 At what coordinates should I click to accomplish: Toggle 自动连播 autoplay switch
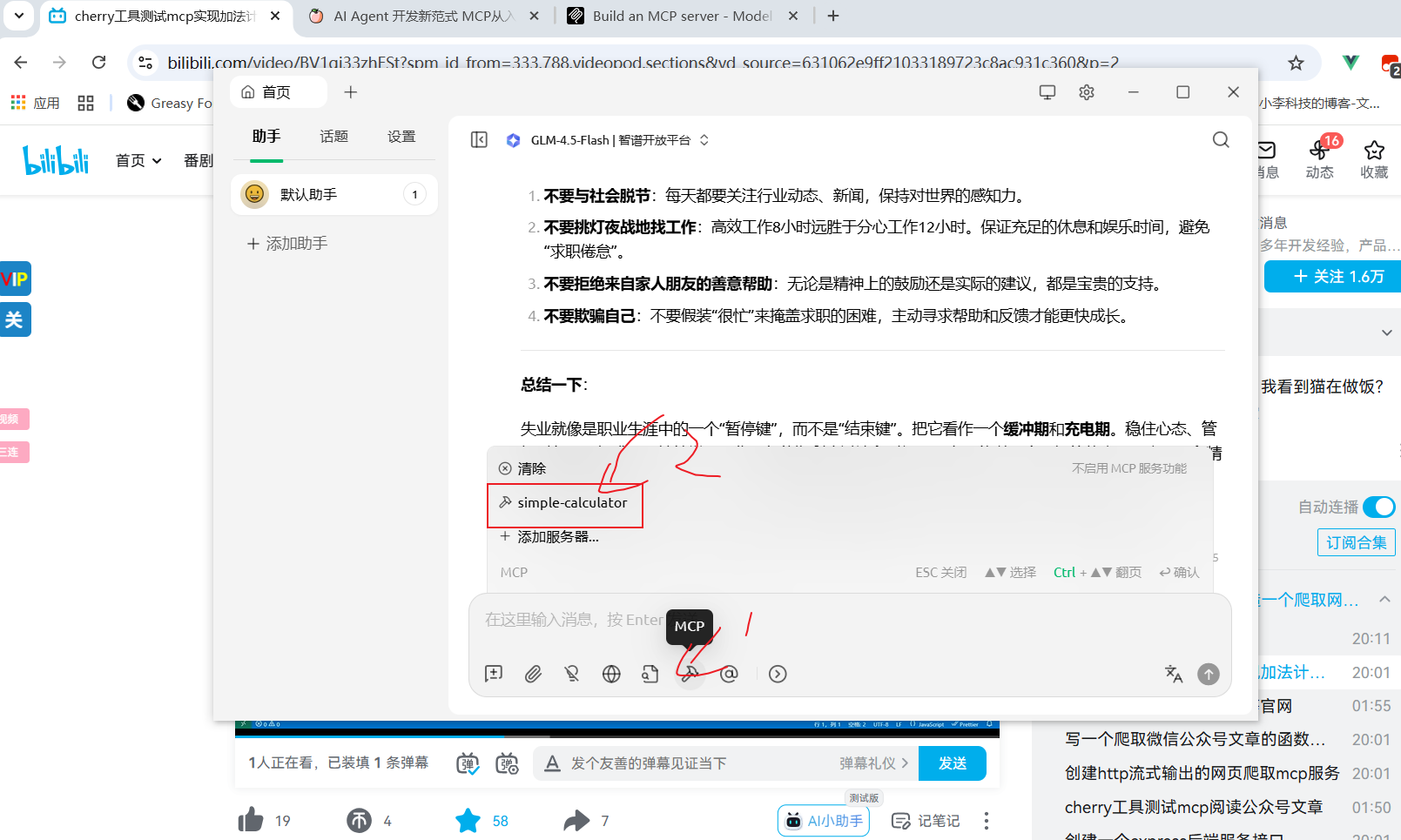tap(1378, 507)
